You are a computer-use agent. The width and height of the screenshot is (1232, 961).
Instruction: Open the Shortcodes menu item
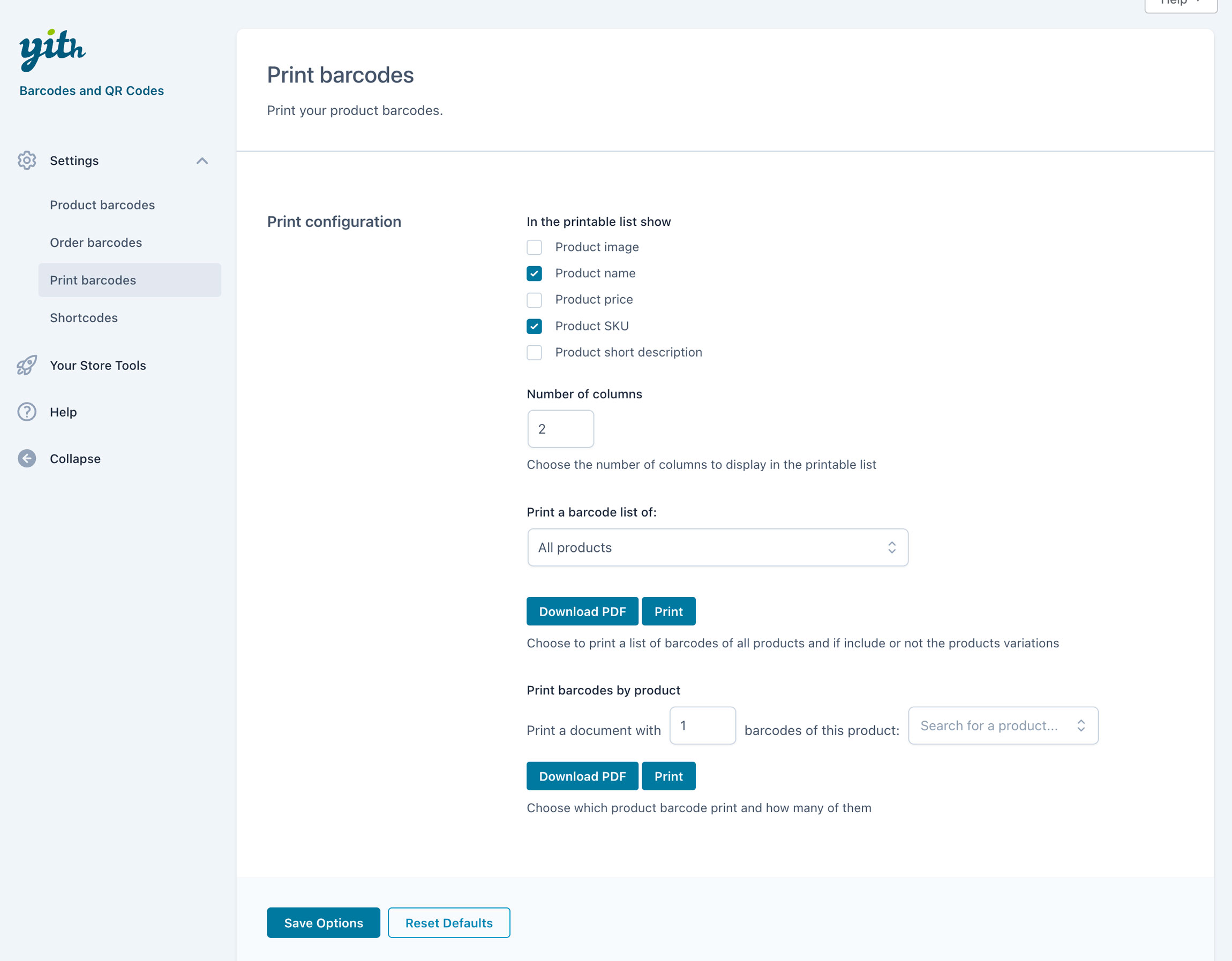click(x=84, y=318)
